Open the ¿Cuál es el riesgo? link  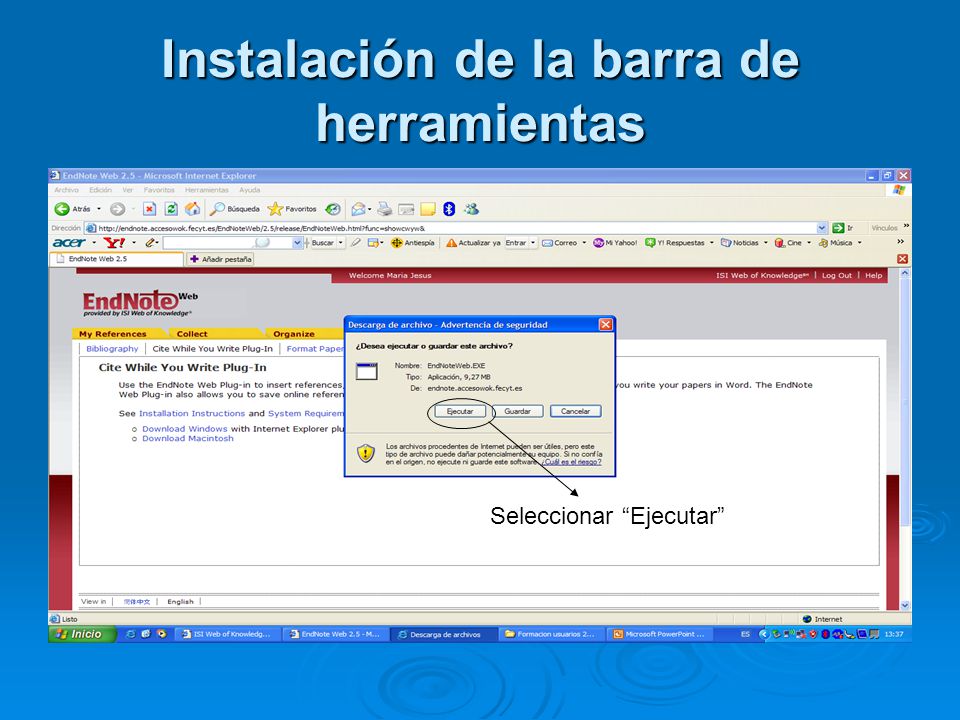coord(572,462)
